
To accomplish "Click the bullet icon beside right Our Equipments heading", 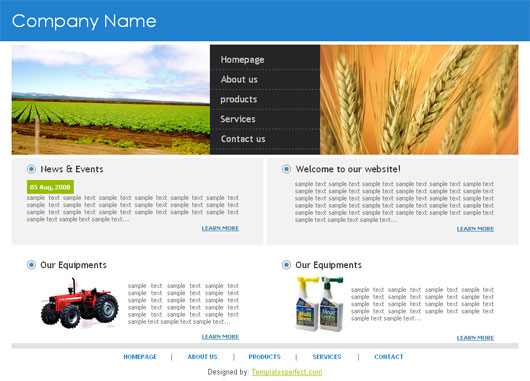I will 286,265.
